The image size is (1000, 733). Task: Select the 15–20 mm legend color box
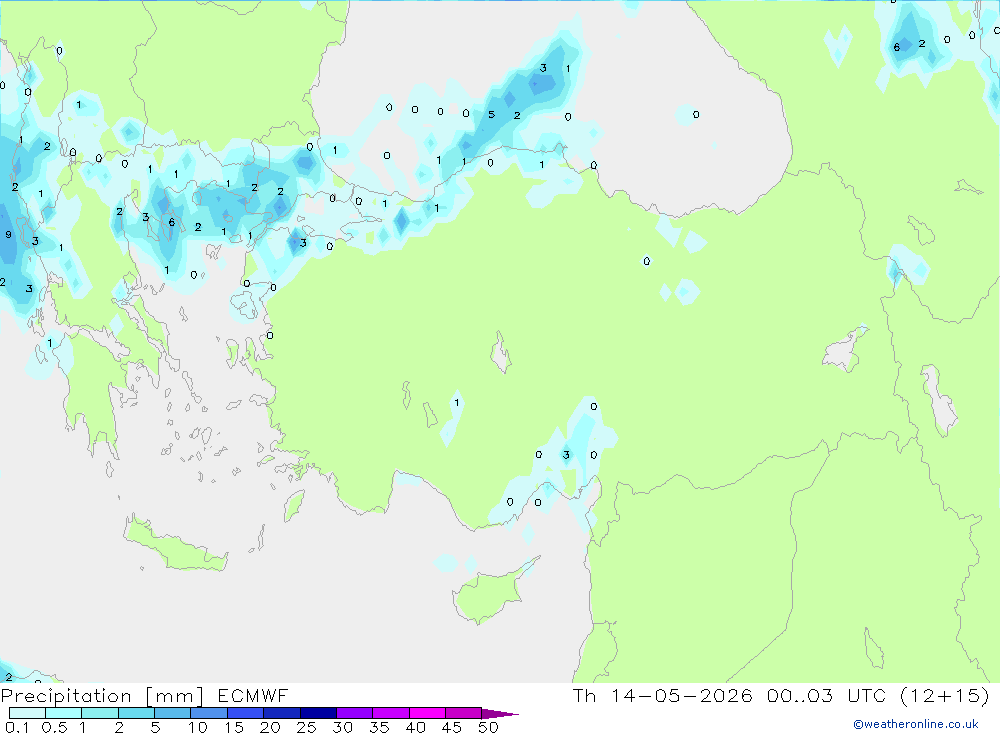pyautogui.click(x=245, y=713)
